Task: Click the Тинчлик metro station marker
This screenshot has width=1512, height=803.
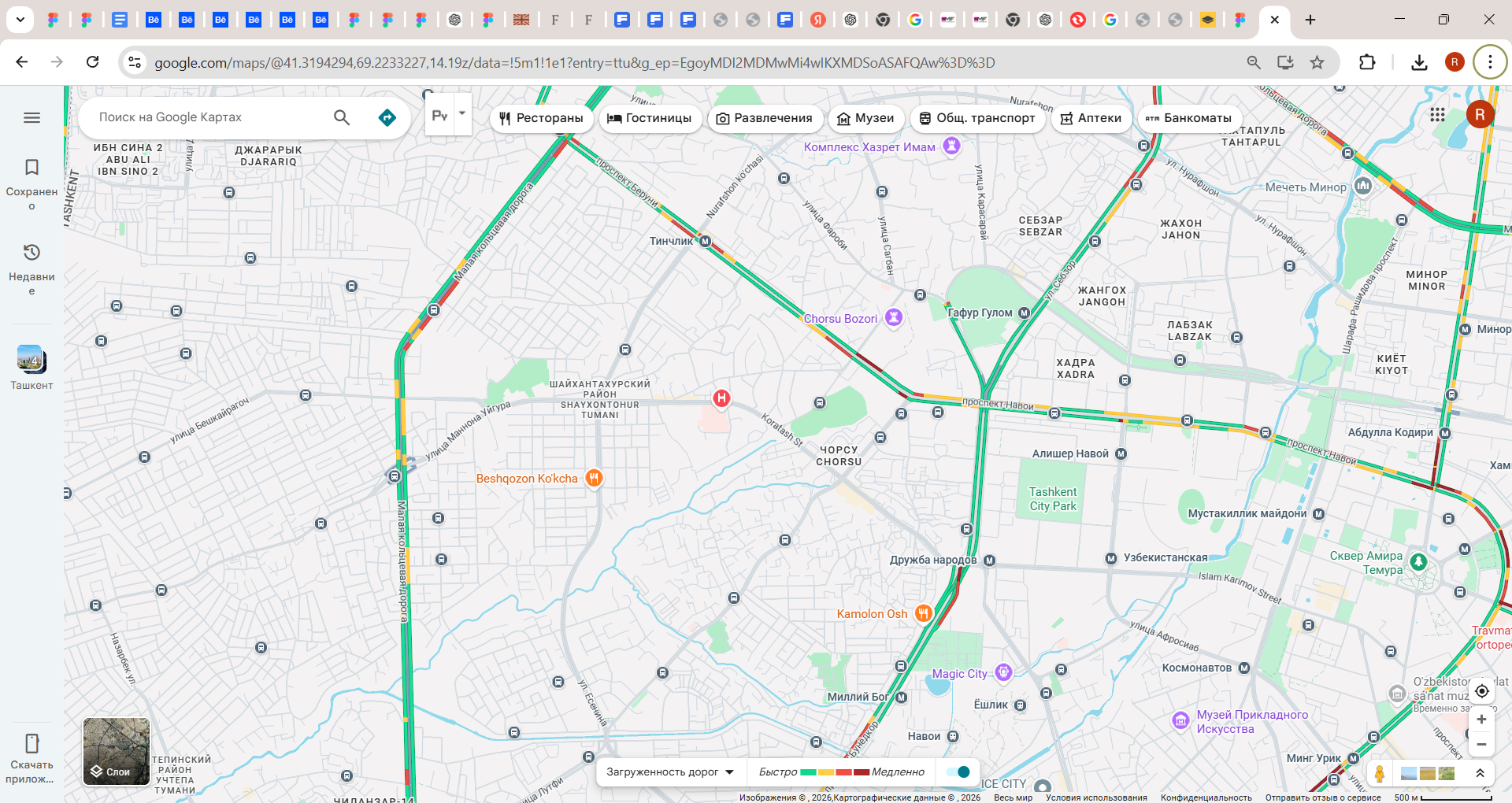Action: point(705,242)
